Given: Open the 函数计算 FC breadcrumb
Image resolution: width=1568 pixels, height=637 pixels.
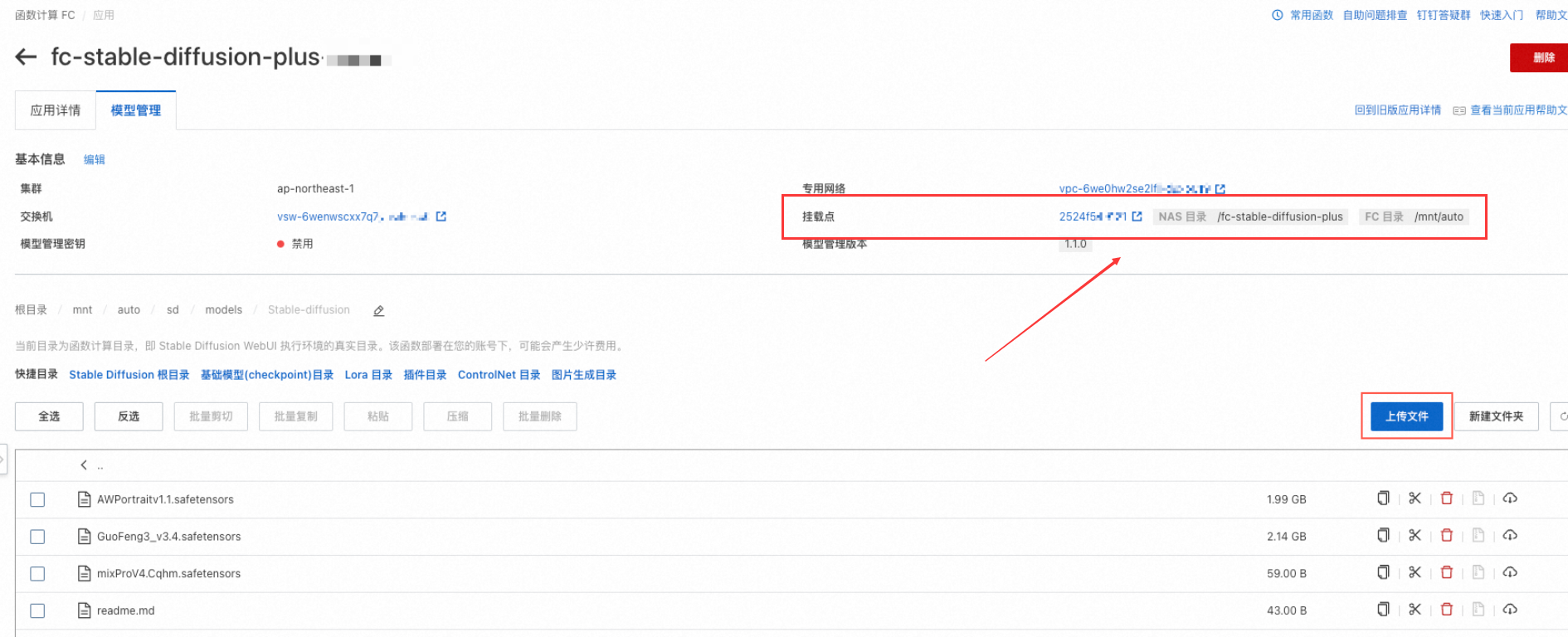Looking at the screenshot, I should (45, 15).
